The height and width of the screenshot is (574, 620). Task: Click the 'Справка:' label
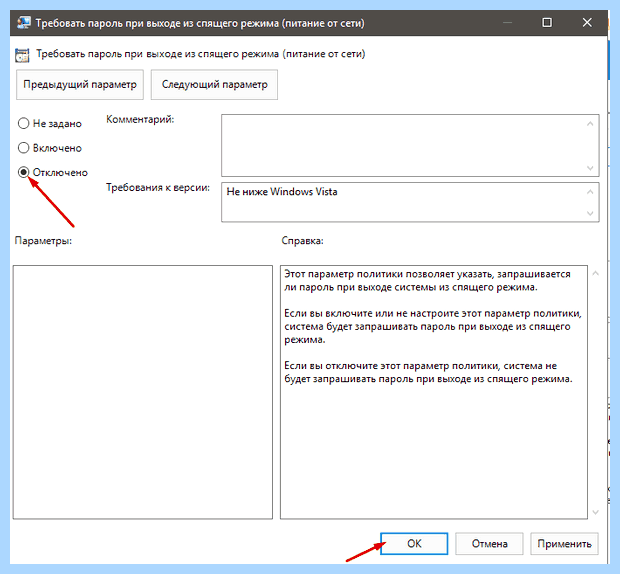[302, 241]
